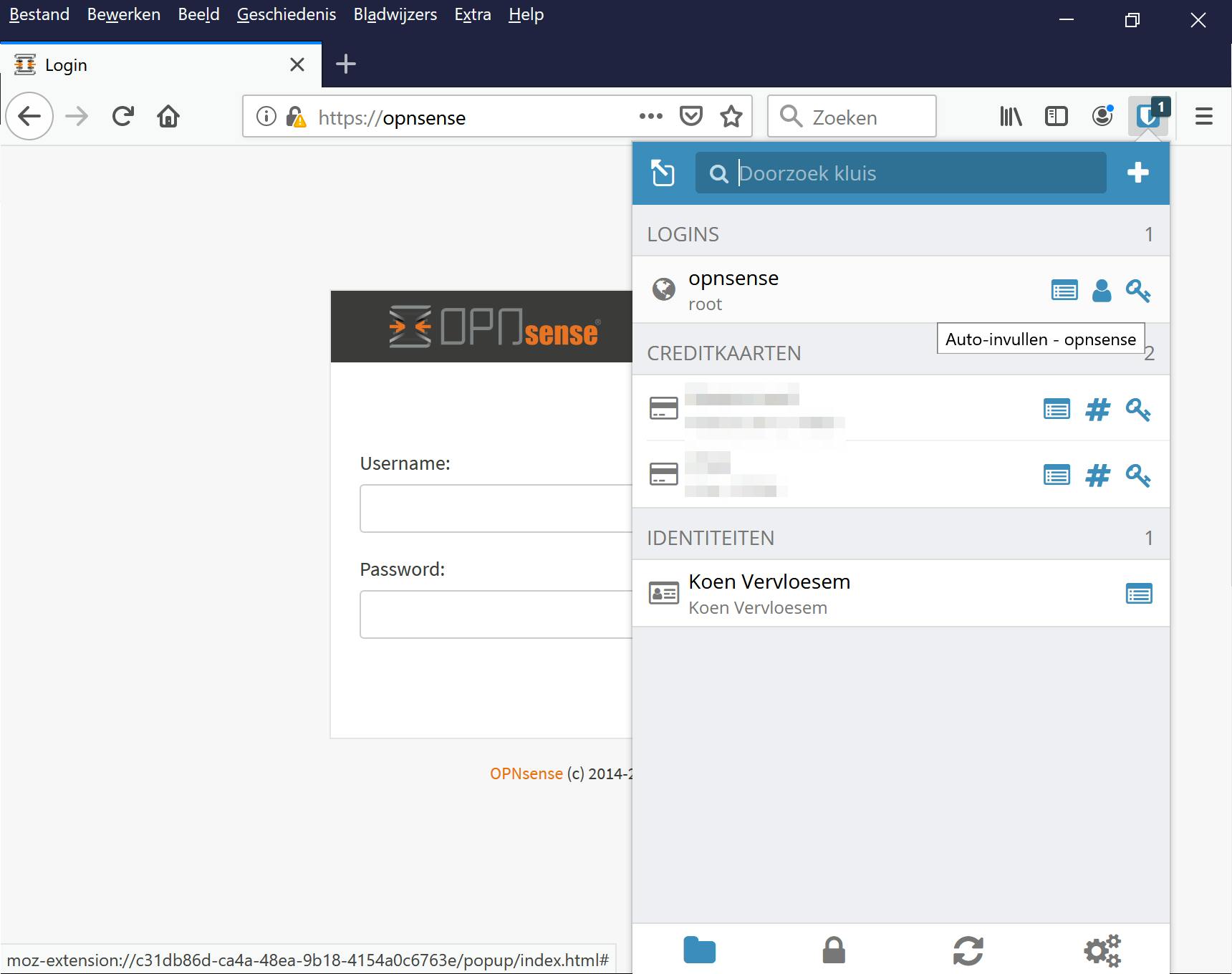View Koen Vervloesem identity details
The height and width of the screenshot is (974, 1232).
tap(1139, 594)
